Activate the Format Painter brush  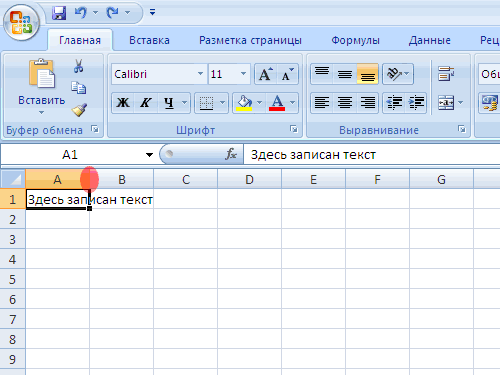pos(79,110)
